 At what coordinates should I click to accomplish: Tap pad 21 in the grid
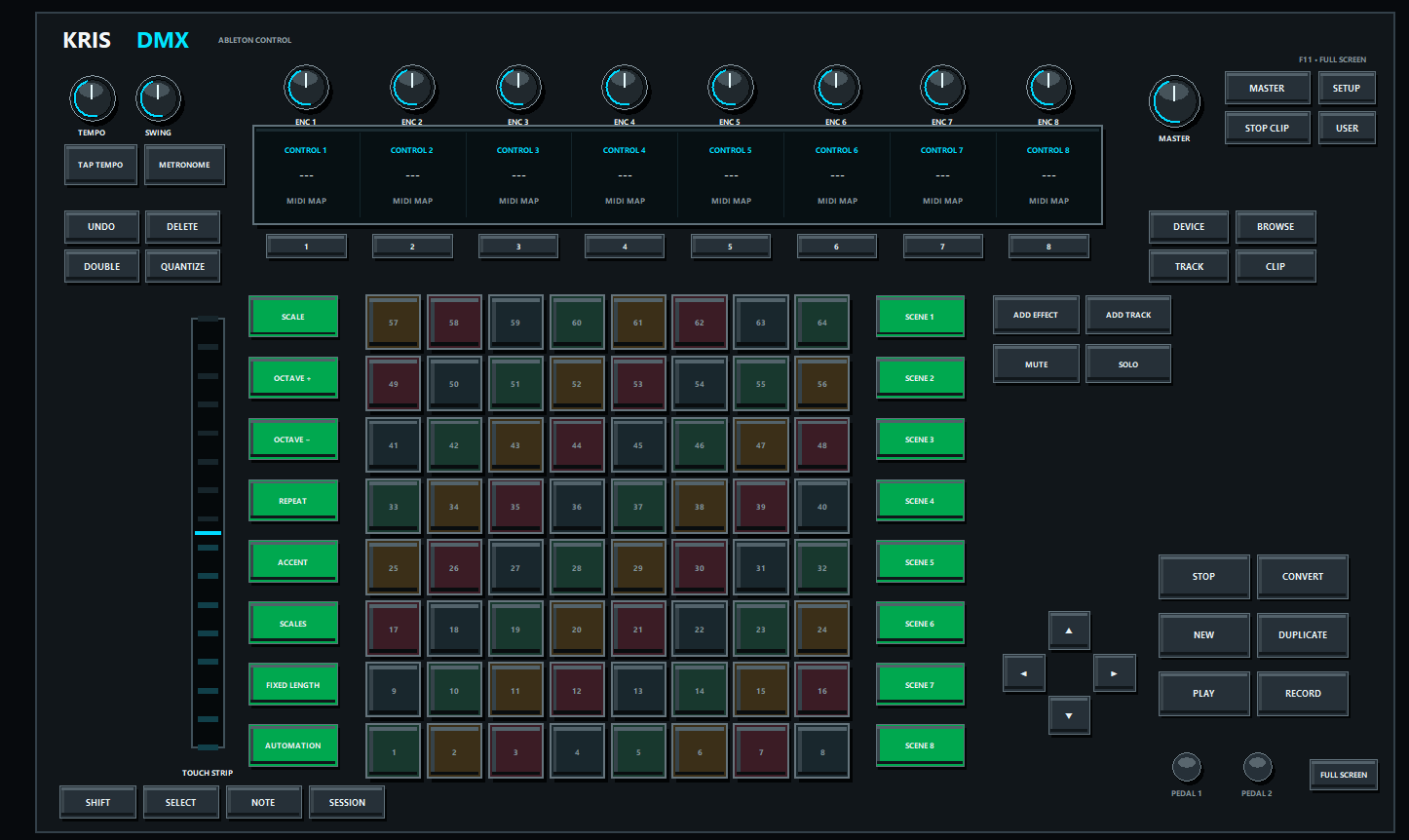[x=638, y=629]
